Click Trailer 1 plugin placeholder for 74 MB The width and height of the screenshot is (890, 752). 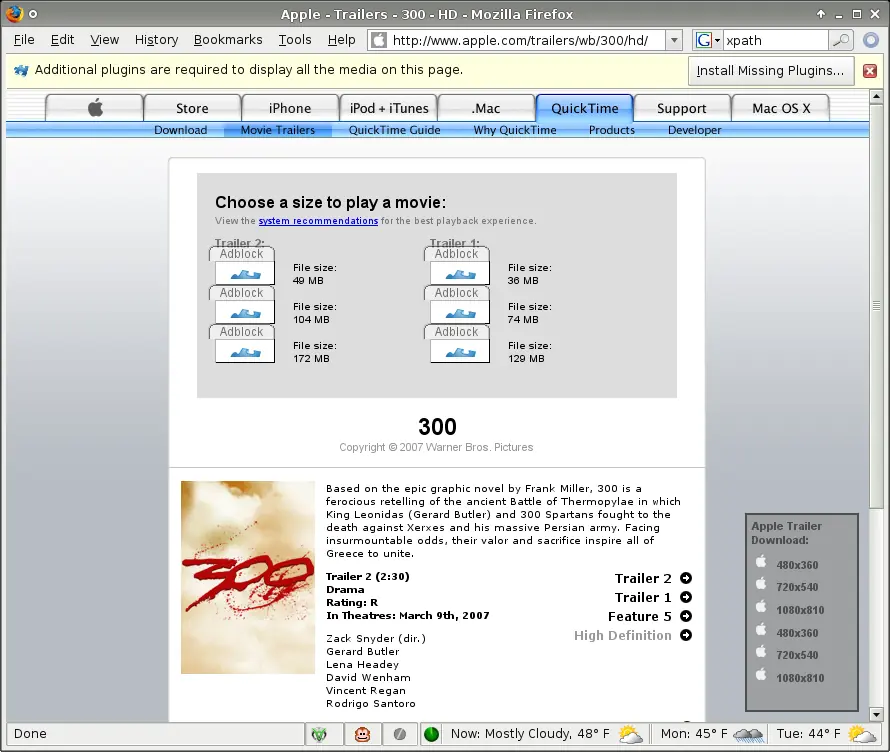(460, 312)
